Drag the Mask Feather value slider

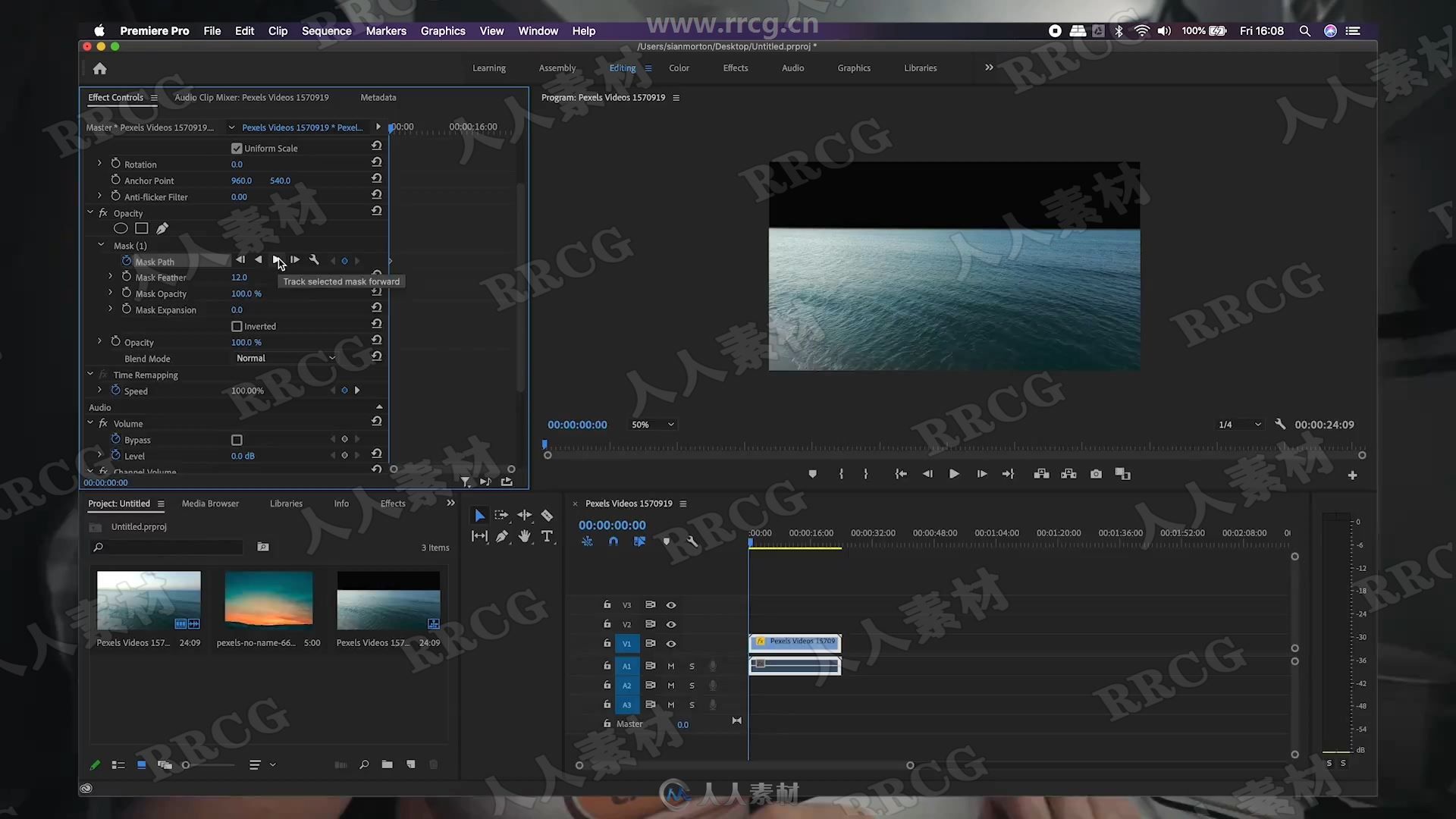(239, 277)
